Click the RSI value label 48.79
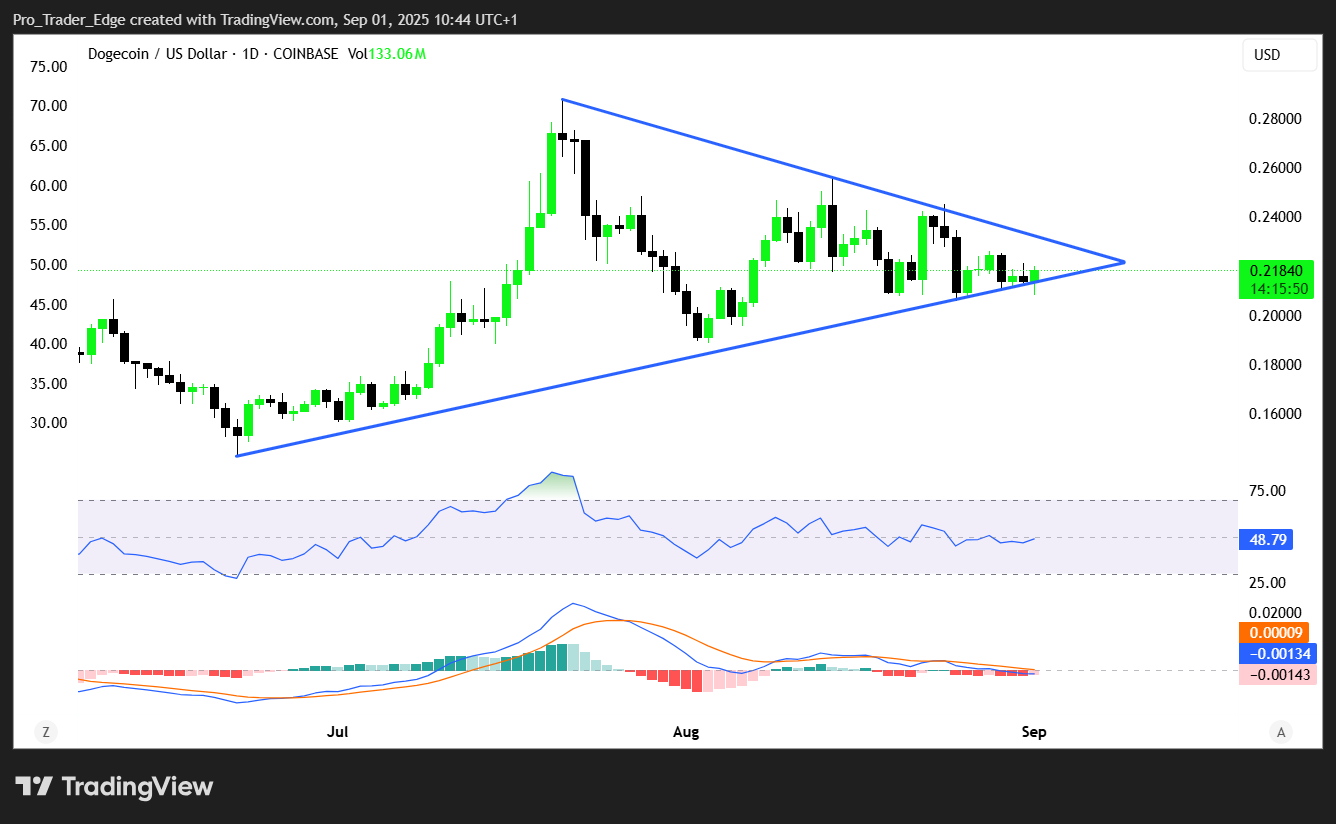 [1265, 540]
